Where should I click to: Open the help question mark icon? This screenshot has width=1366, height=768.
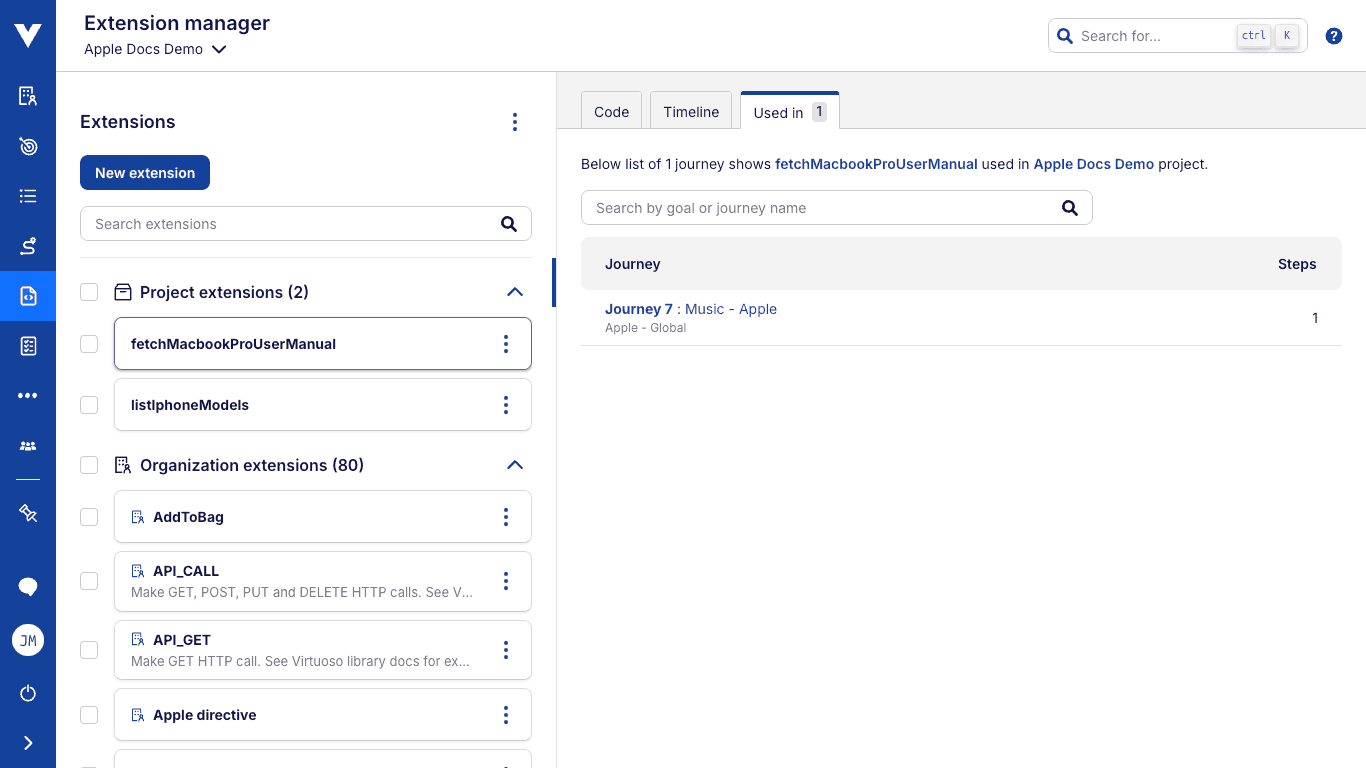click(x=1333, y=36)
